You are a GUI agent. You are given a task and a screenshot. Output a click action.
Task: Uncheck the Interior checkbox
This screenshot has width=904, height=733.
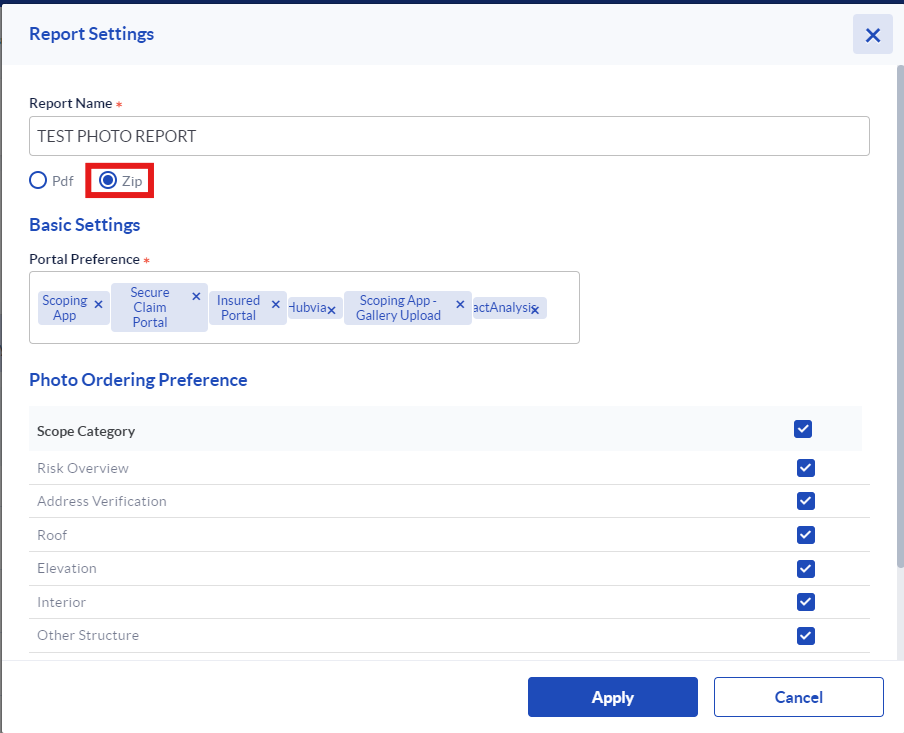click(805, 602)
